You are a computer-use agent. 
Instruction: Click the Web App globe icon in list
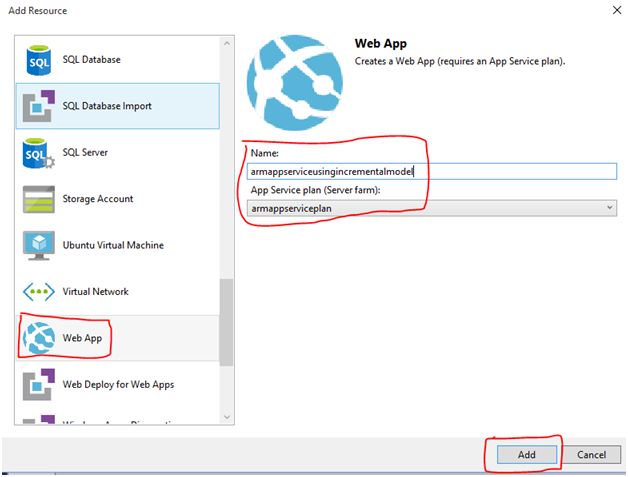click(x=38, y=338)
